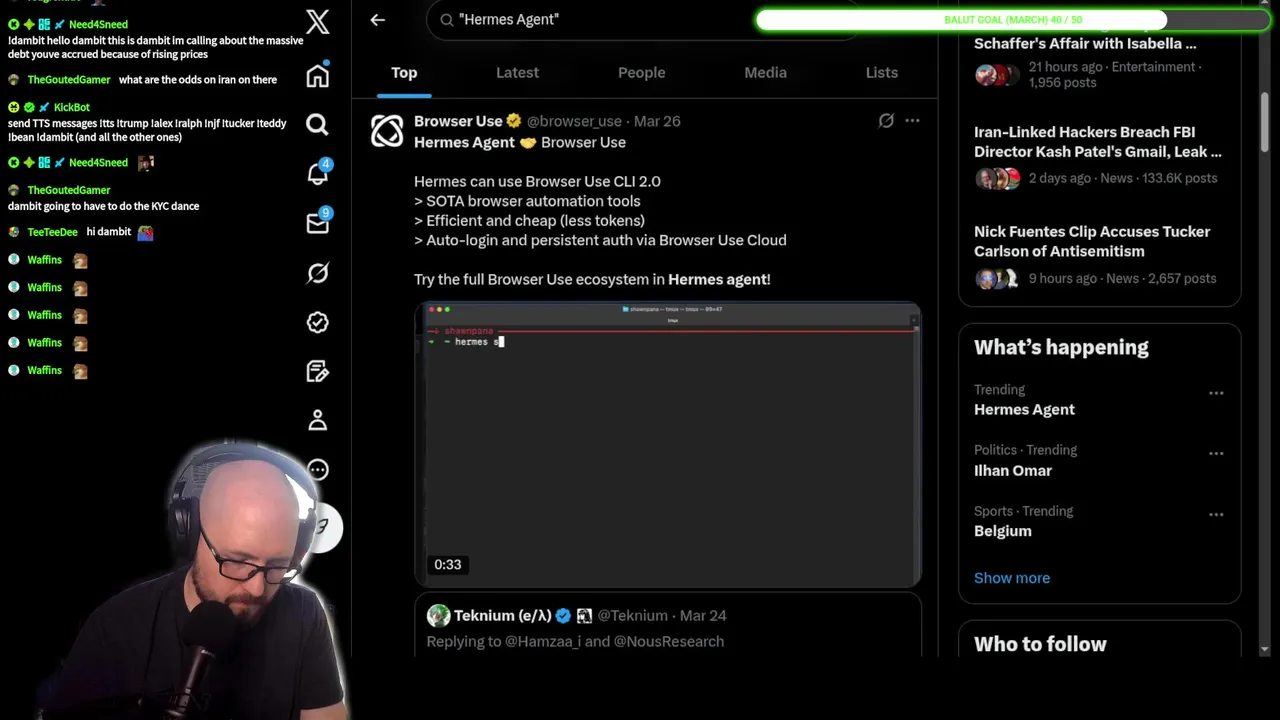Screen dimensions: 1280x720
Task: Click TheGoutedGamer username about Iran odds
Action: (68, 80)
